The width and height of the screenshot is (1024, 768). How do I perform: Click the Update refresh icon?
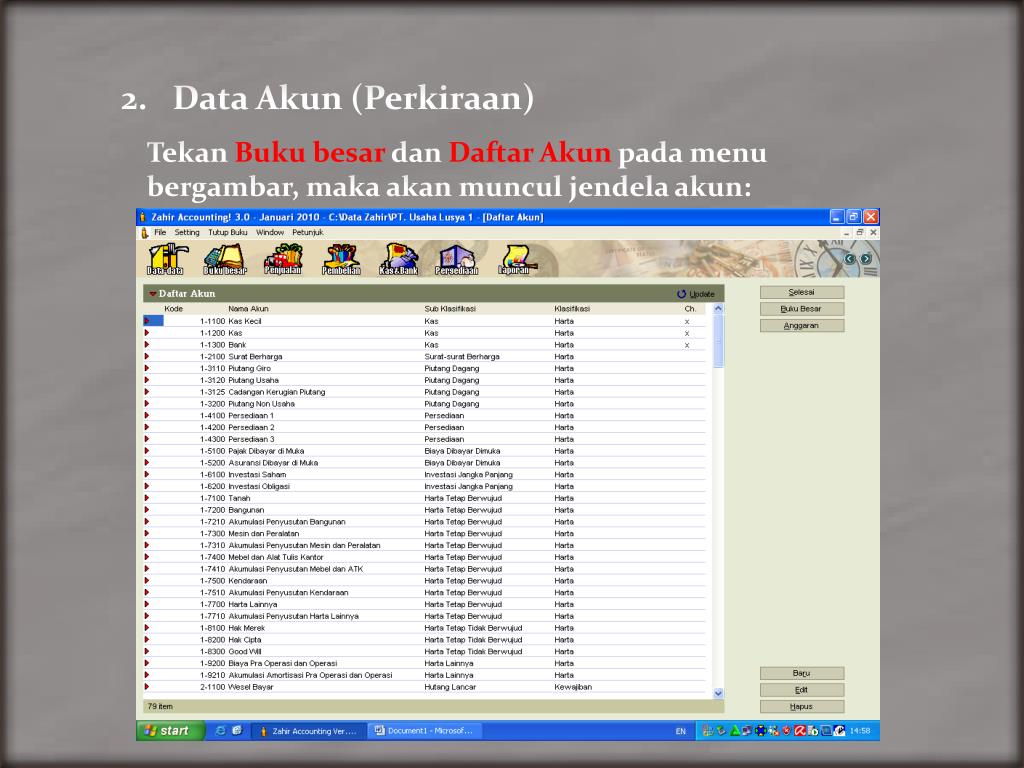point(681,294)
